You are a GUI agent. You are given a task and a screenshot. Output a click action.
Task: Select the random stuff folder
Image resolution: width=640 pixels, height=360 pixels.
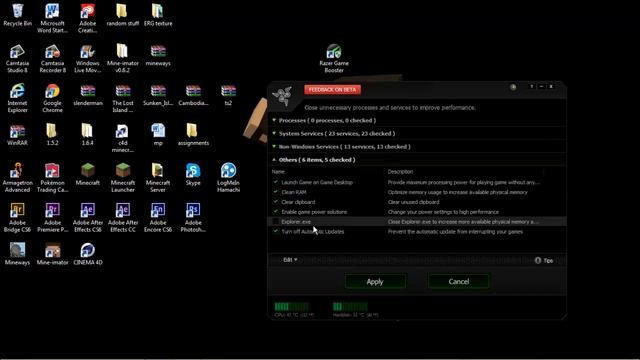click(122, 15)
